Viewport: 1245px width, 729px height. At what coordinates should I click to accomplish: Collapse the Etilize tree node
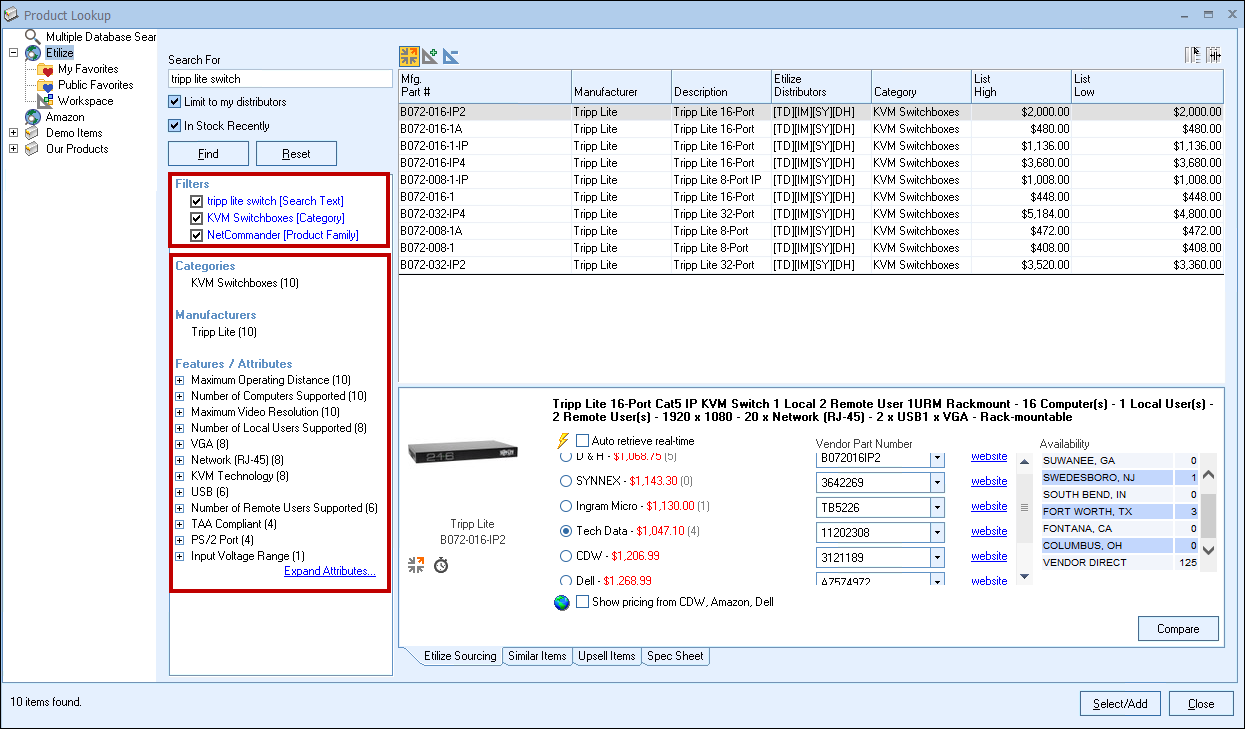point(13,53)
